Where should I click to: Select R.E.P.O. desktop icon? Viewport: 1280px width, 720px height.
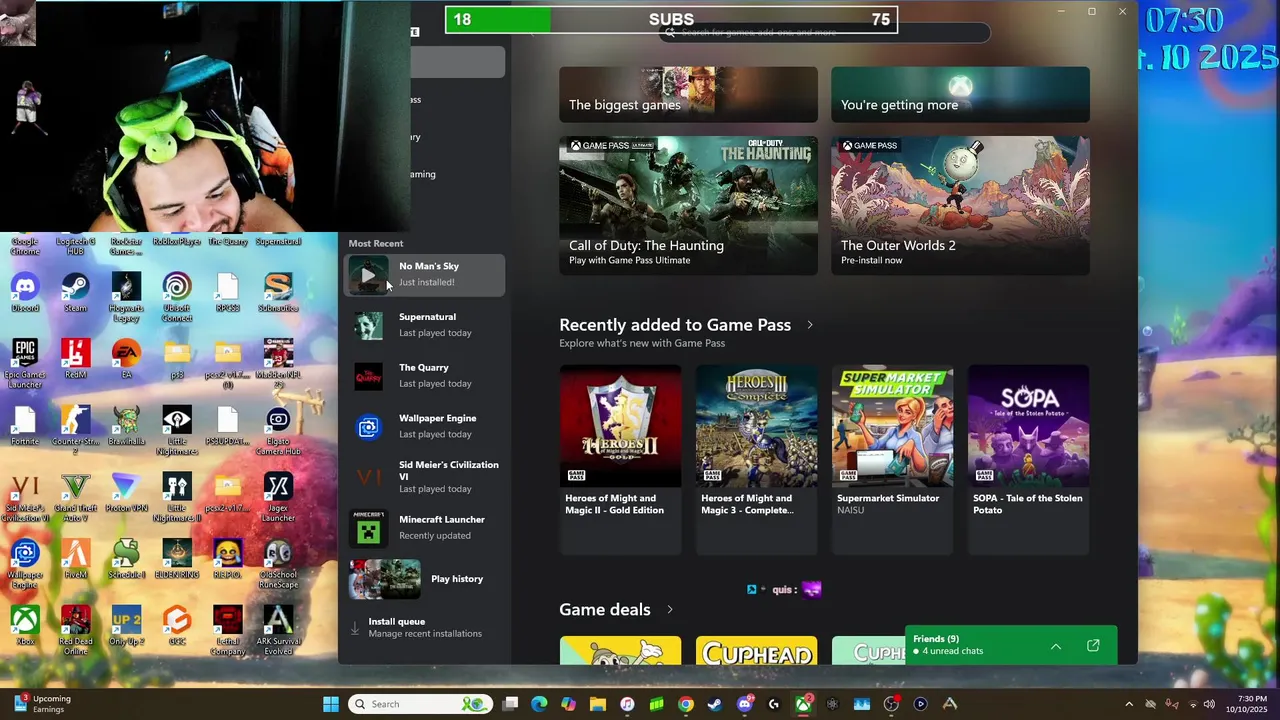[227, 559]
